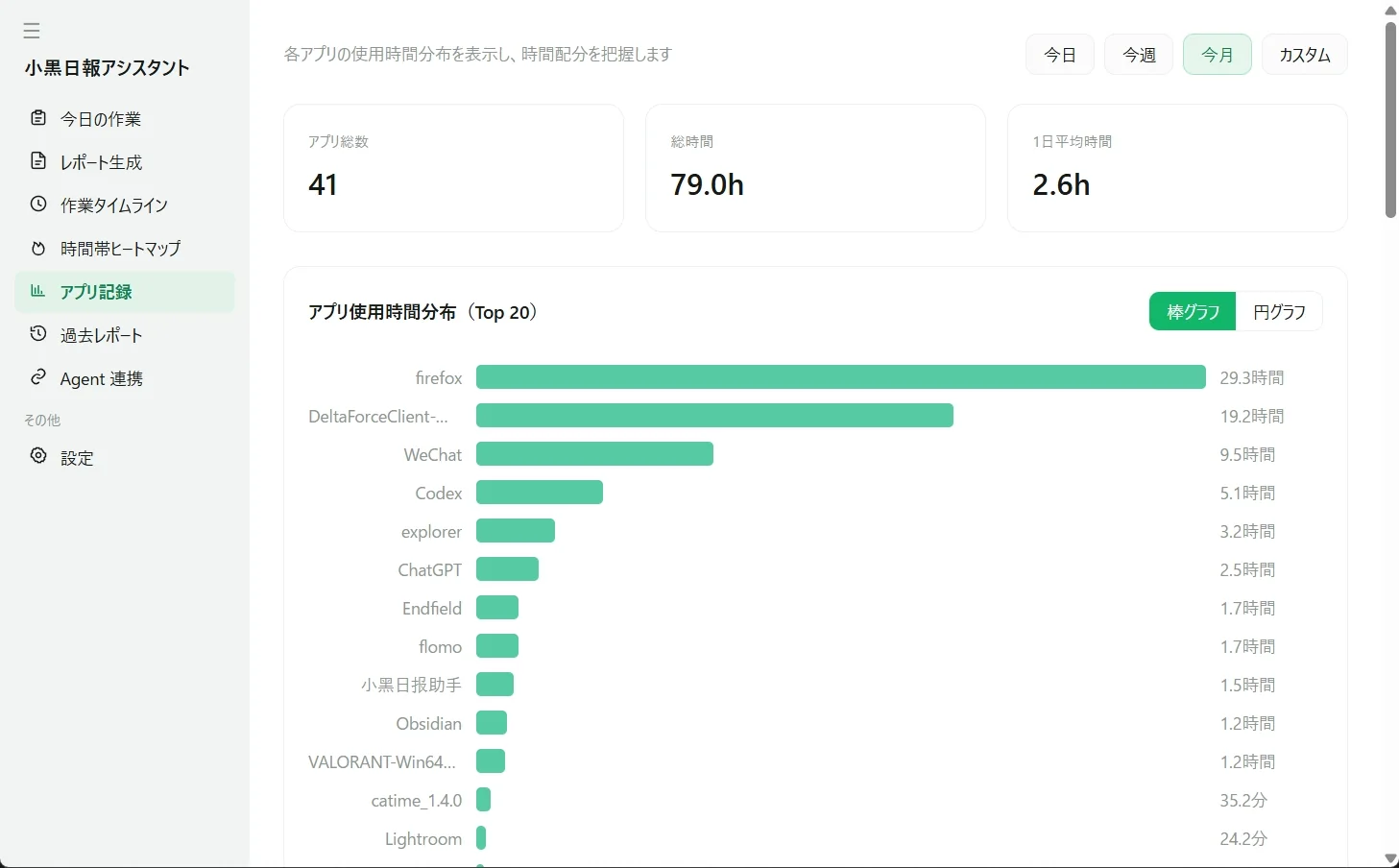The image size is (1399, 868).
Task: Switch chart to 棒グラフ view
Action: [x=1193, y=311]
